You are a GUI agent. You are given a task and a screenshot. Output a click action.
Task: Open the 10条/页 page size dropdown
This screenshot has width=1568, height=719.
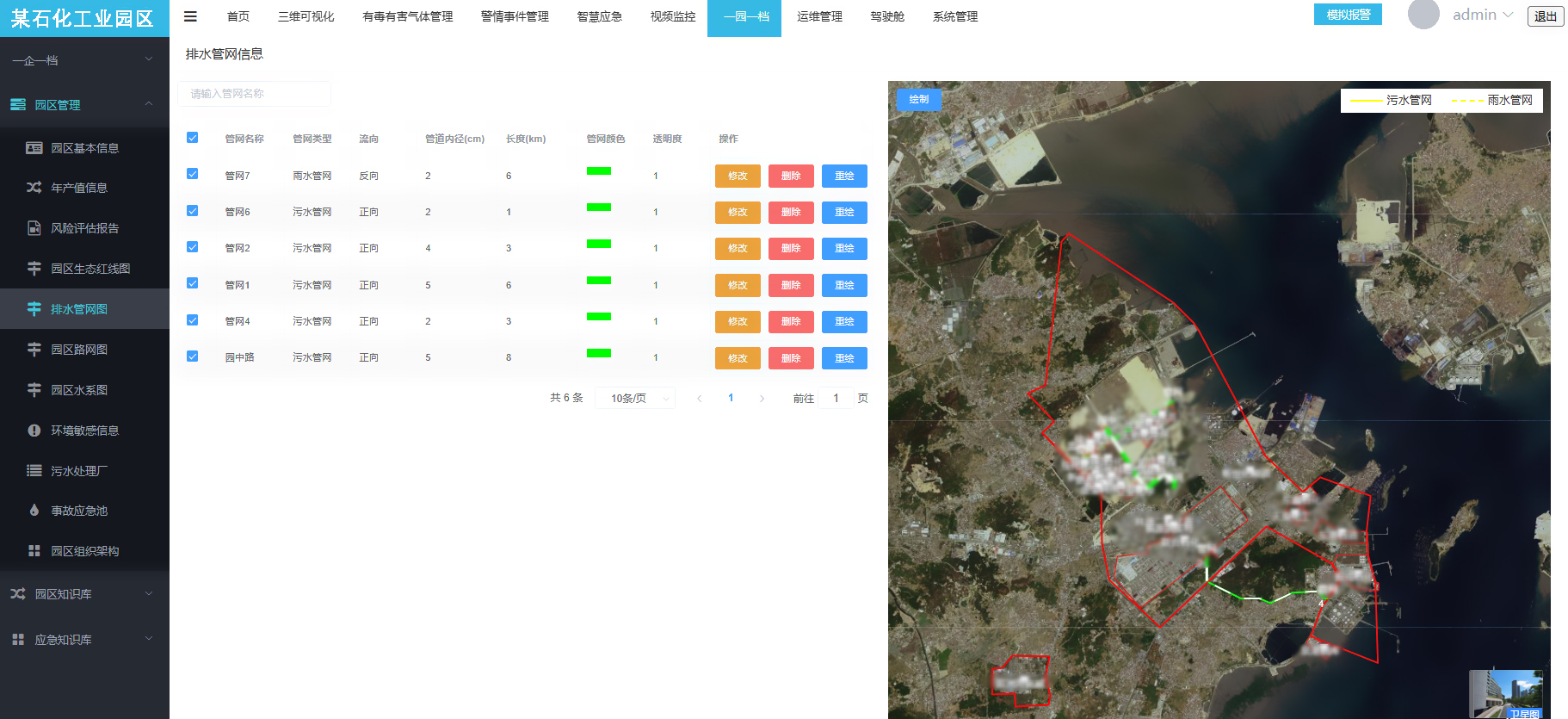(x=635, y=398)
